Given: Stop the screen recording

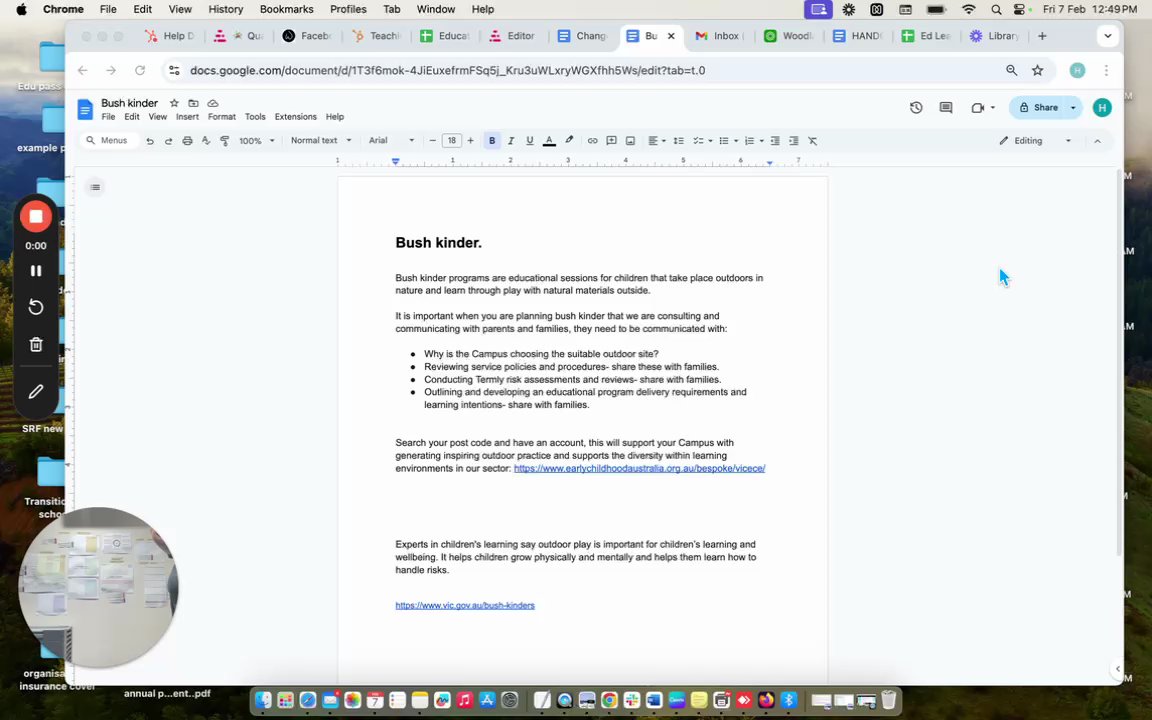Looking at the screenshot, I should 35,217.
